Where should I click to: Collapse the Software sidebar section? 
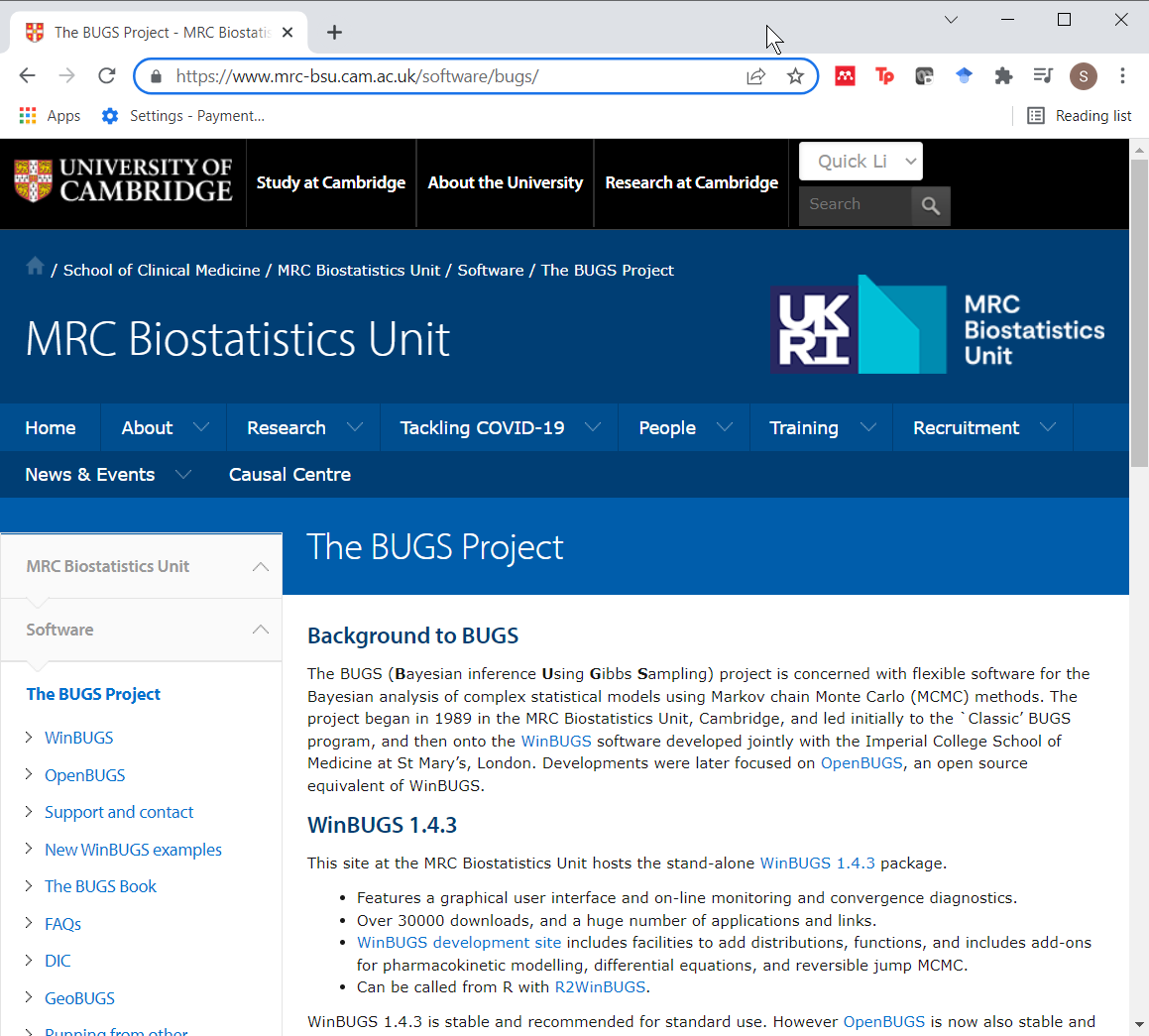pos(260,631)
